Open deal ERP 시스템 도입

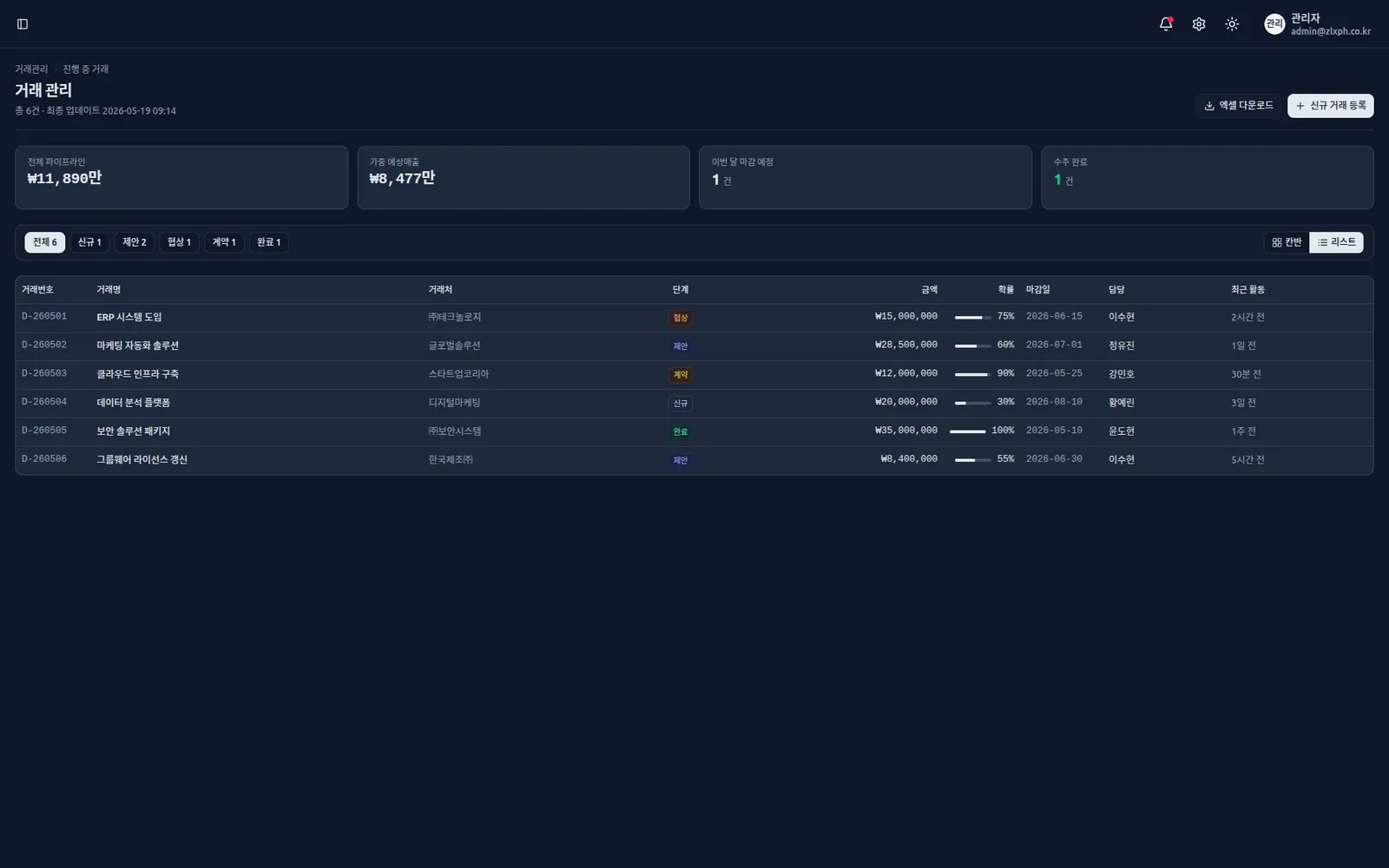(129, 318)
